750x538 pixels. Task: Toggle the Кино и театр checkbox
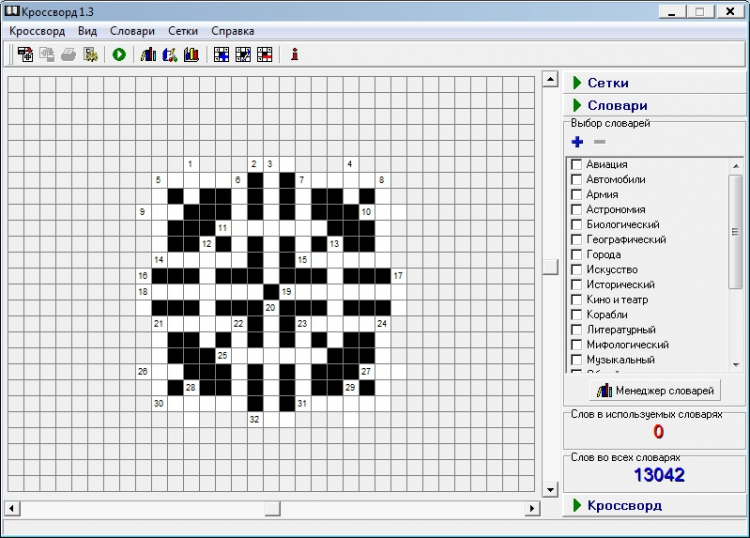577,300
